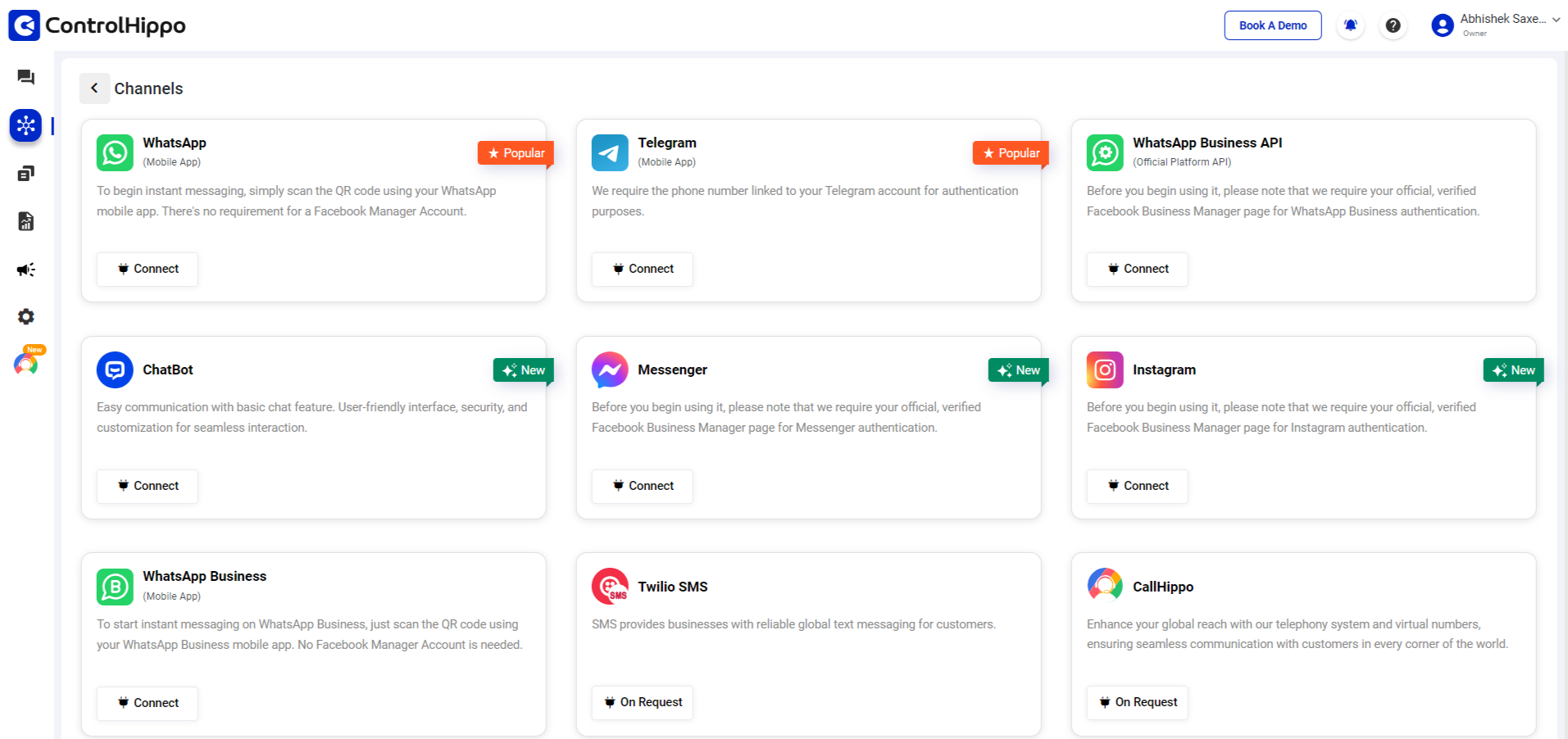Open the reports document icon in the sidebar
Viewport: 1568px width, 739px height.
[x=25, y=220]
